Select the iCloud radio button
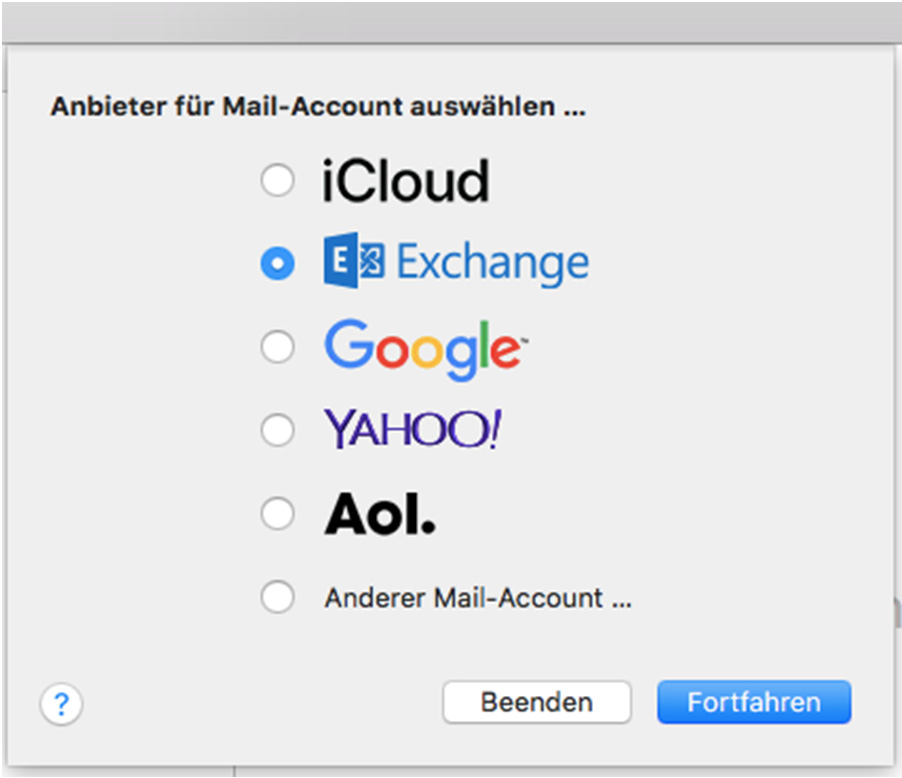Image resolution: width=902 pixels, height=778 pixels. coord(278,180)
